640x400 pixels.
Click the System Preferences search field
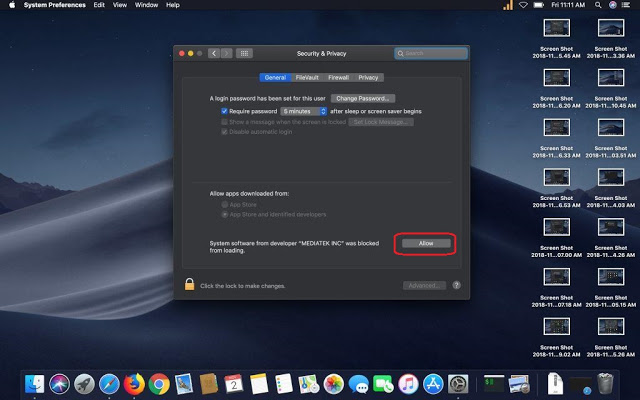click(431, 52)
